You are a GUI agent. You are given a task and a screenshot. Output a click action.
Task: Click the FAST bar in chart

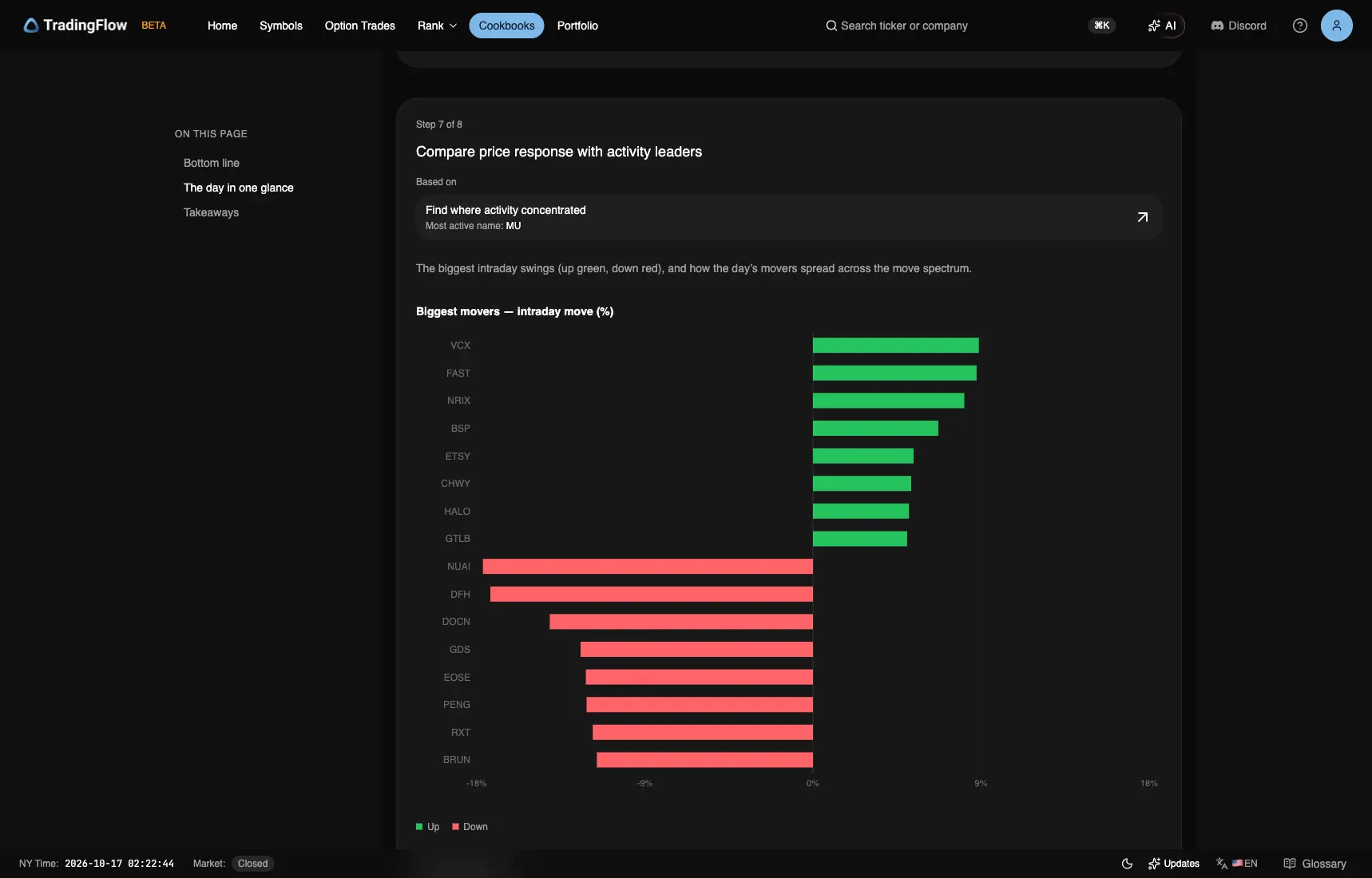(x=894, y=373)
